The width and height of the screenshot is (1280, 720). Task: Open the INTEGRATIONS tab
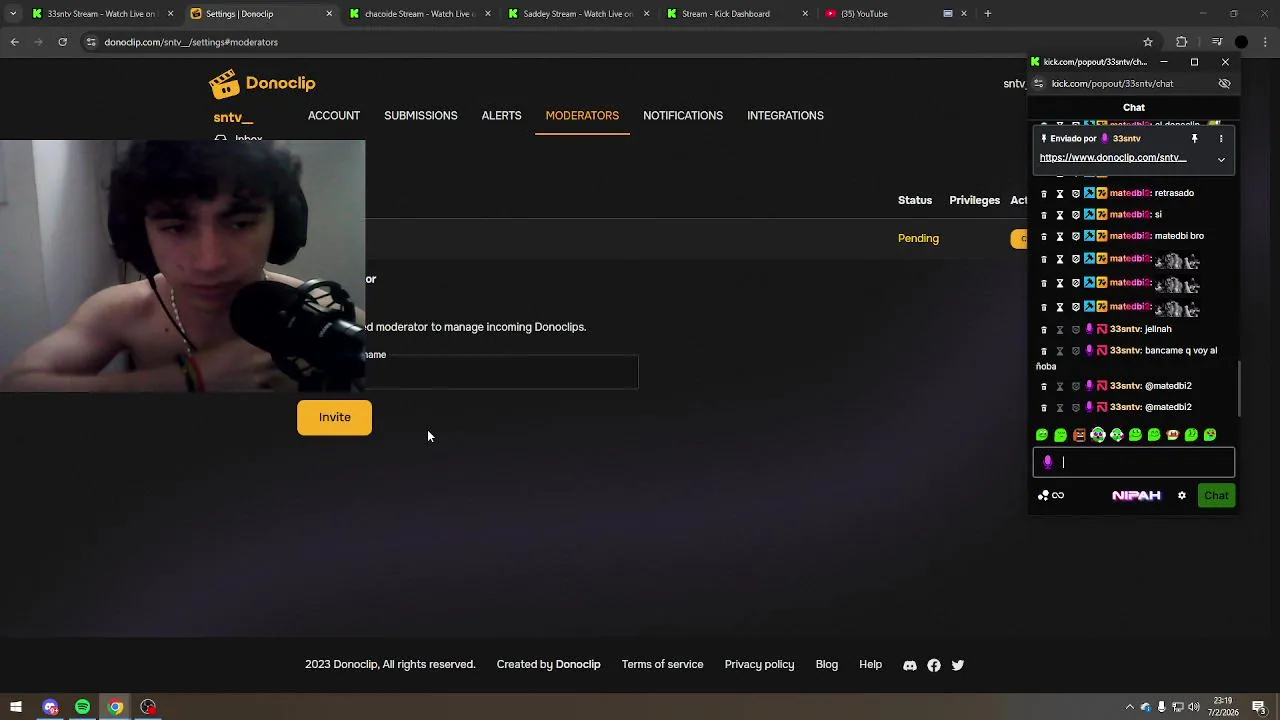pyautogui.click(x=785, y=116)
